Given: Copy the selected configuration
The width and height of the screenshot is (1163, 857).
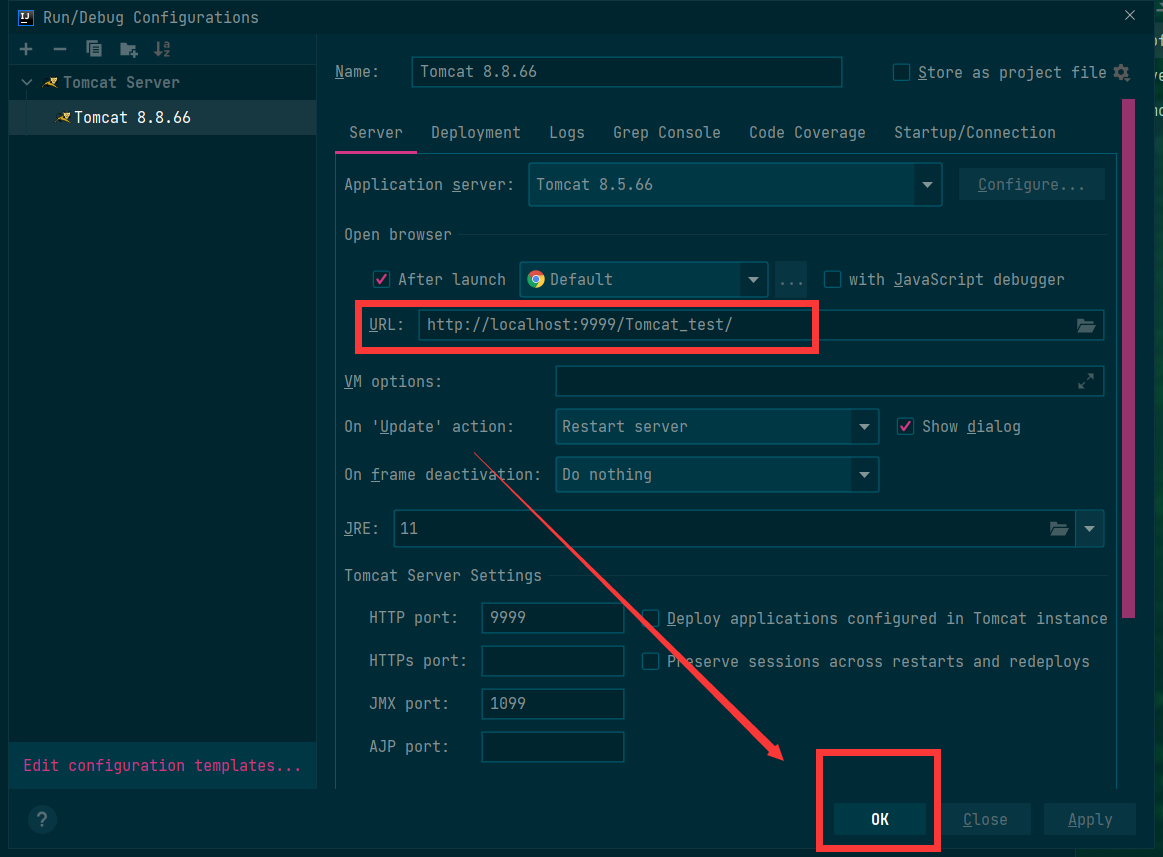Looking at the screenshot, I should click(x=93, y=49).
